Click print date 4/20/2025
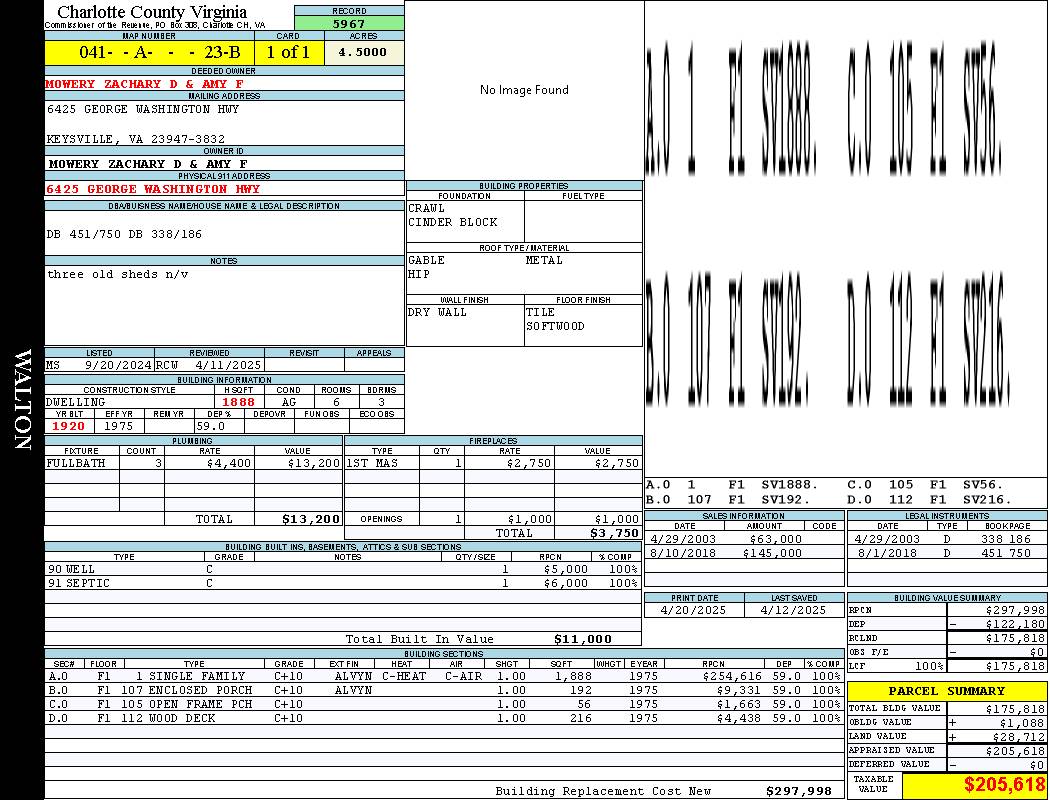This screenshot has height=800, width=1050. tap(693, 610)
